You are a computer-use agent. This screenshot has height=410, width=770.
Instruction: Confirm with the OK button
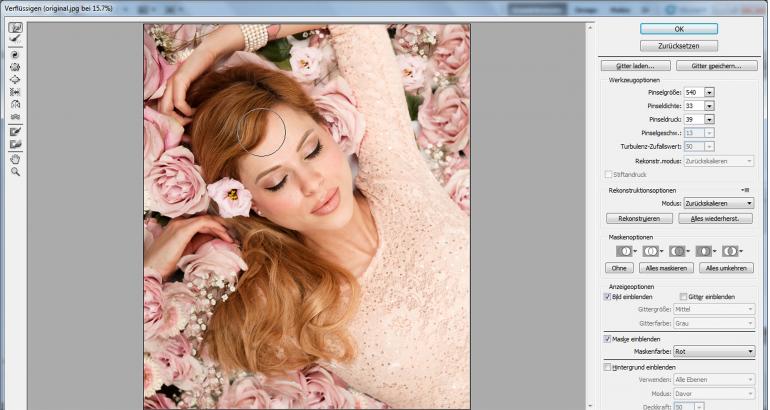click(679, 29)
